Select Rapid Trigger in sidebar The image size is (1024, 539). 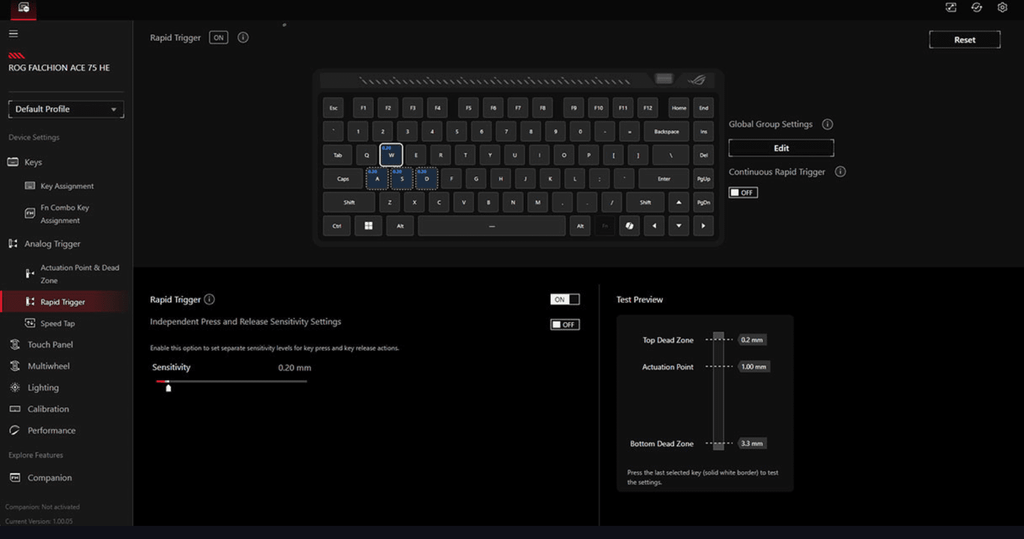coord(63,302)
